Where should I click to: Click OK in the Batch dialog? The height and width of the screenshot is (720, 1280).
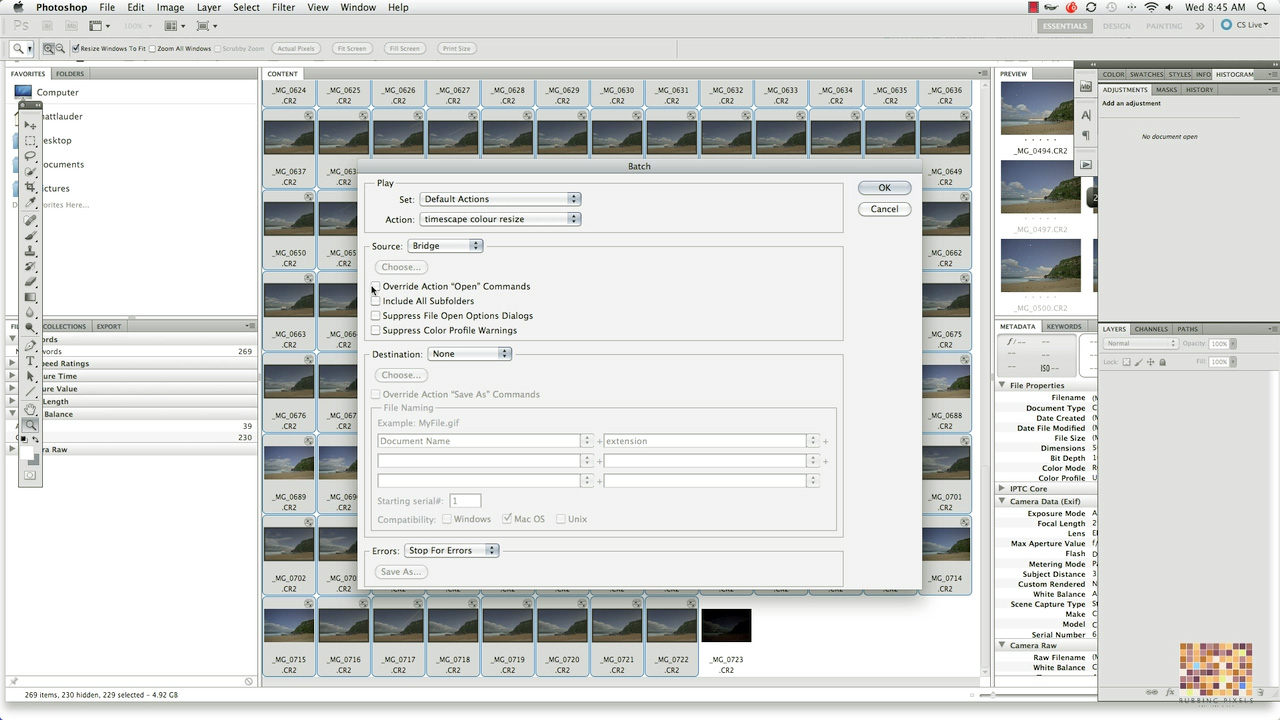click(884, 188)
